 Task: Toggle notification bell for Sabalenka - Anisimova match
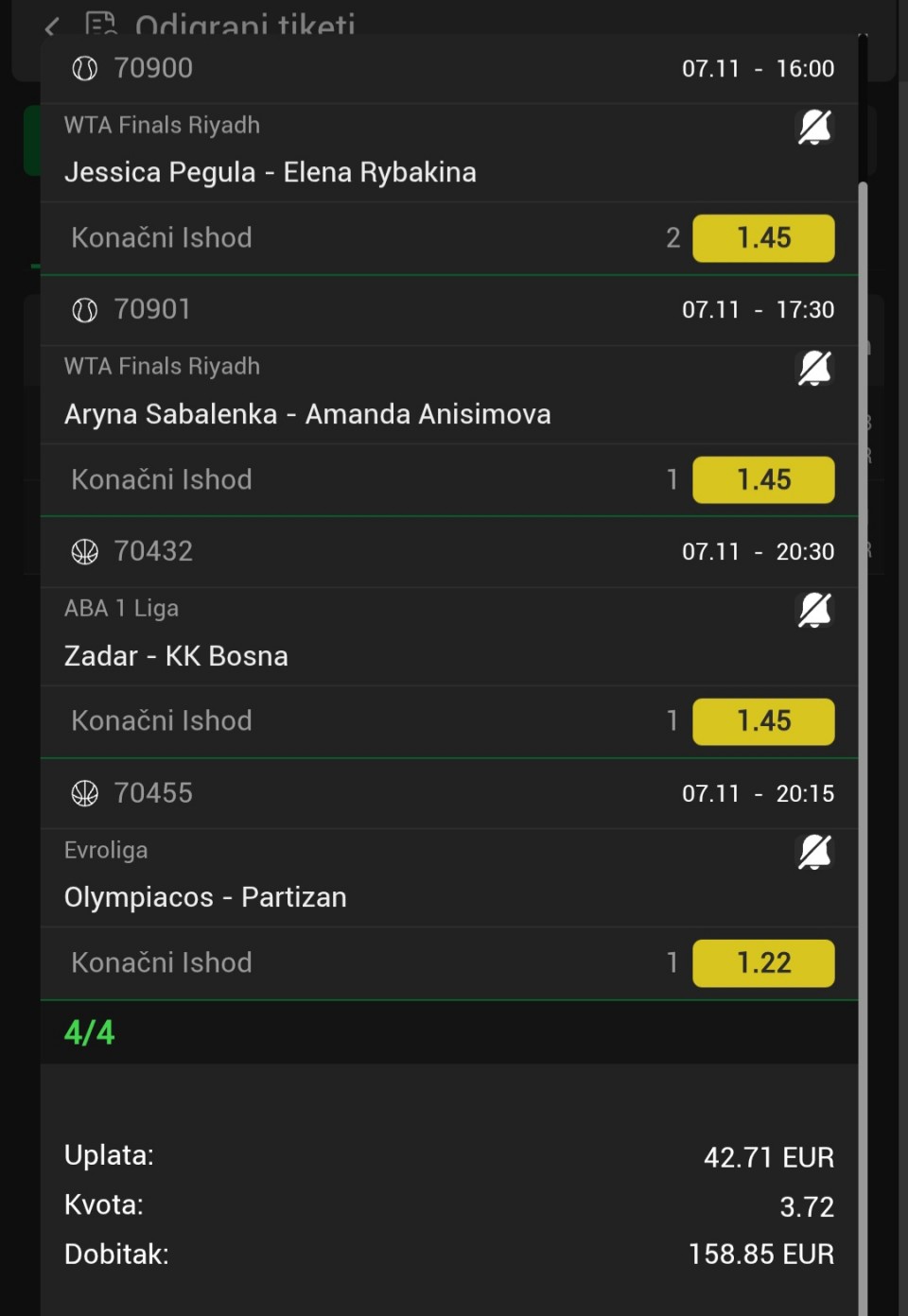pyautogui.click(x=814, y=369)
